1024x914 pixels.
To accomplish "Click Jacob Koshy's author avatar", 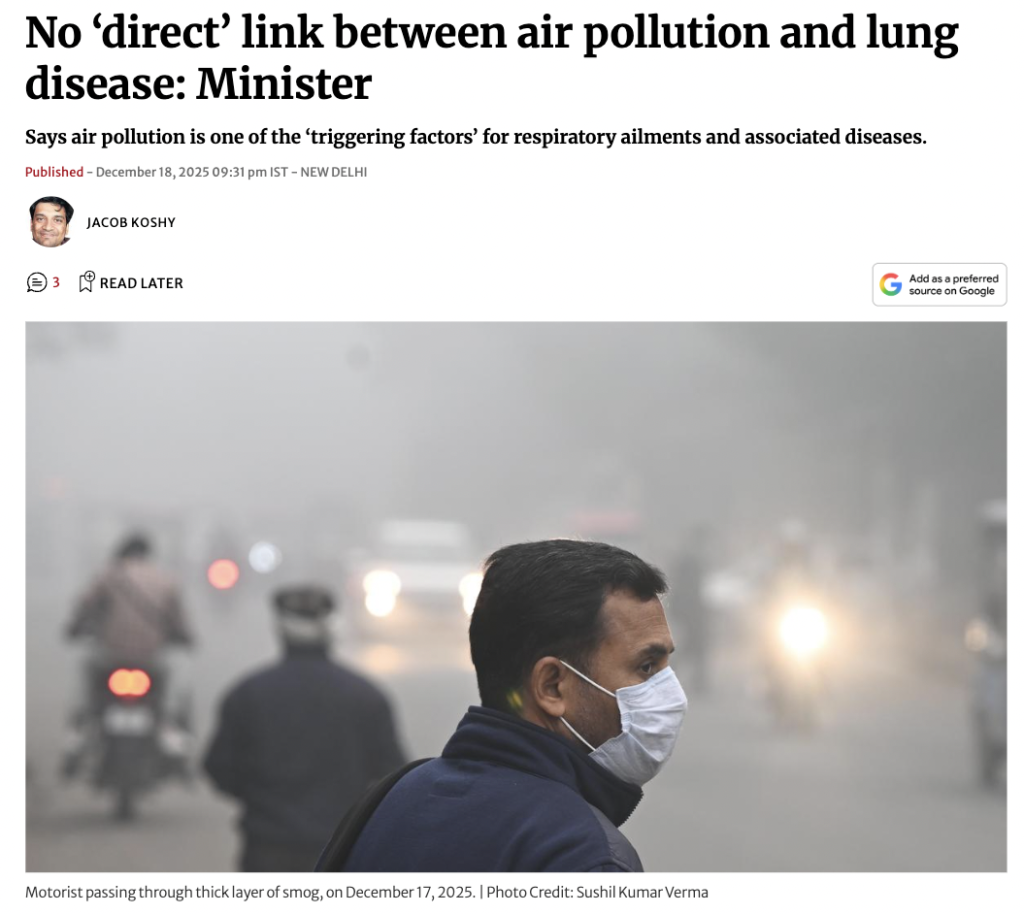I will [x=51, y=222].
